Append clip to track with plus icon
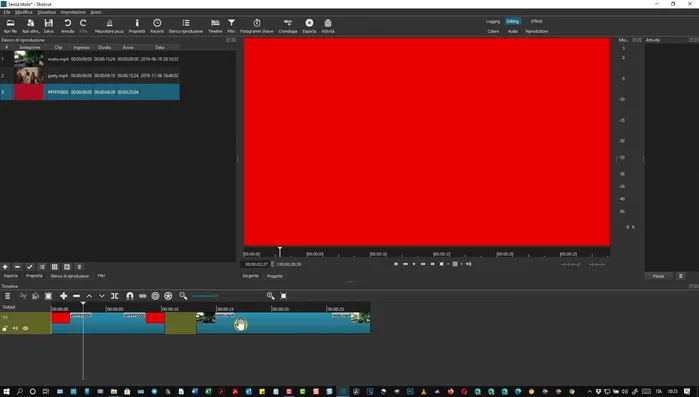 coord(63,296)
